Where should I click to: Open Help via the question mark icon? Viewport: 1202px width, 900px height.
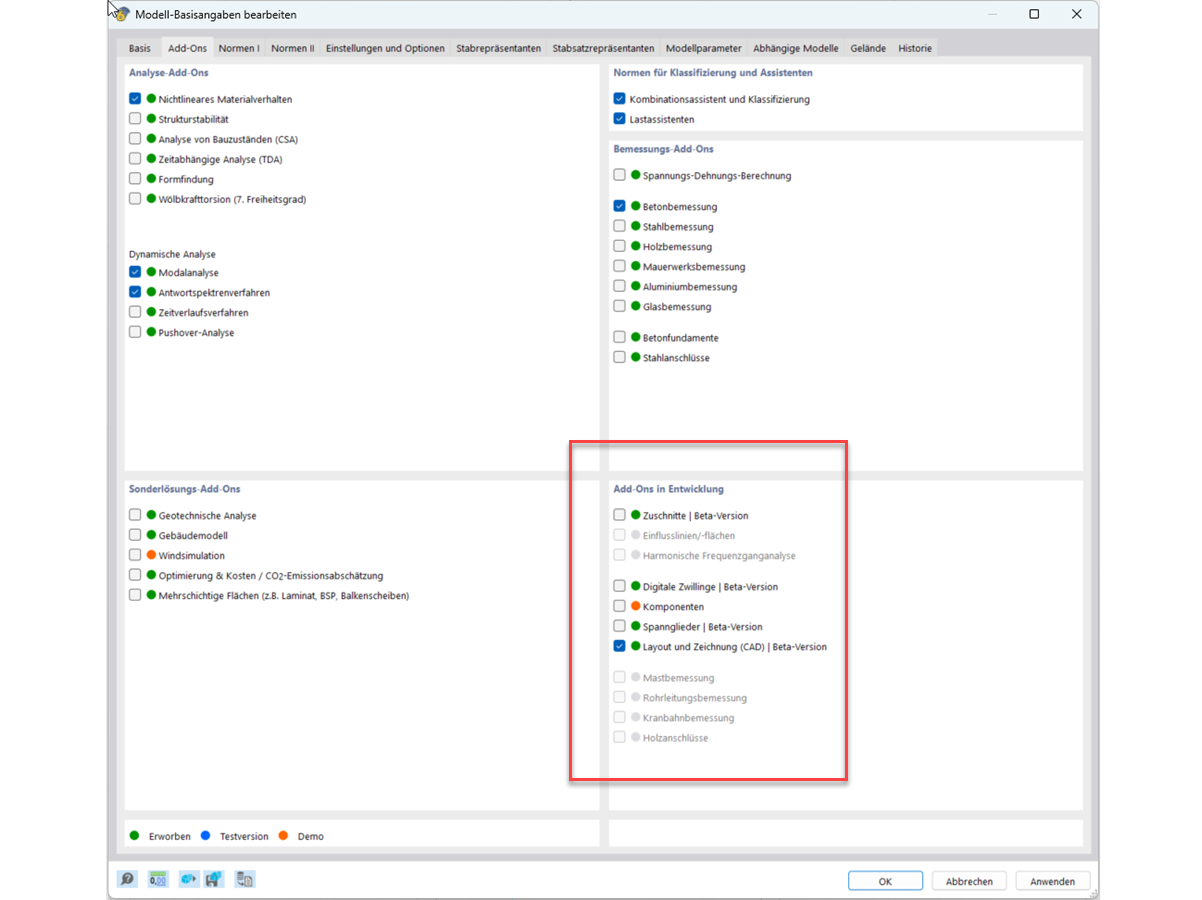pyautogui.click(x=127, y=879)
